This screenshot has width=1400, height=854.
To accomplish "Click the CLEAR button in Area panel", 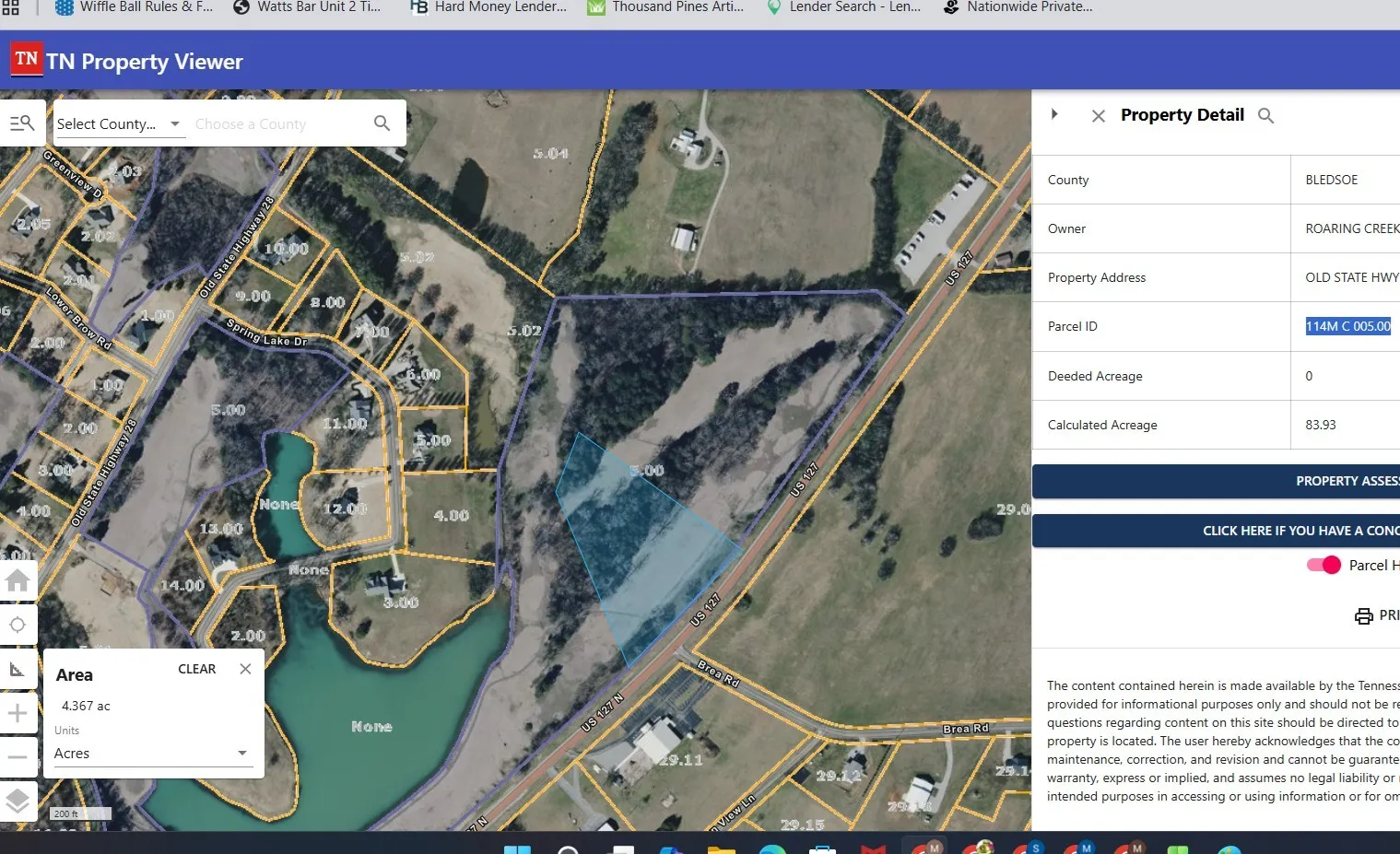I will click(x=196, y=670).
